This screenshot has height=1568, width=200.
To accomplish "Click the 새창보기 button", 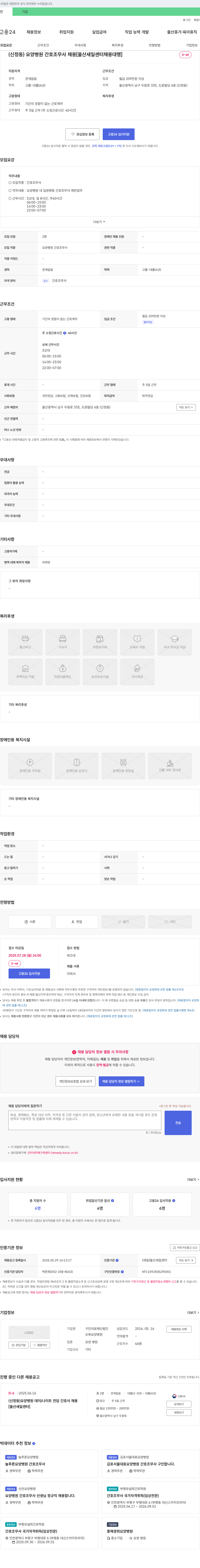I will (x=179, y=1412).
